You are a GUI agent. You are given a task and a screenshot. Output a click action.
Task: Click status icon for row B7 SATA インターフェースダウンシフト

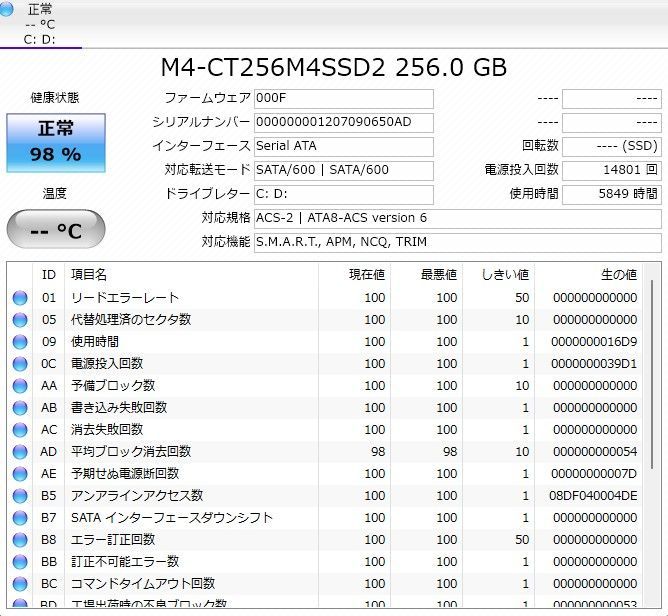click(20, 518)
